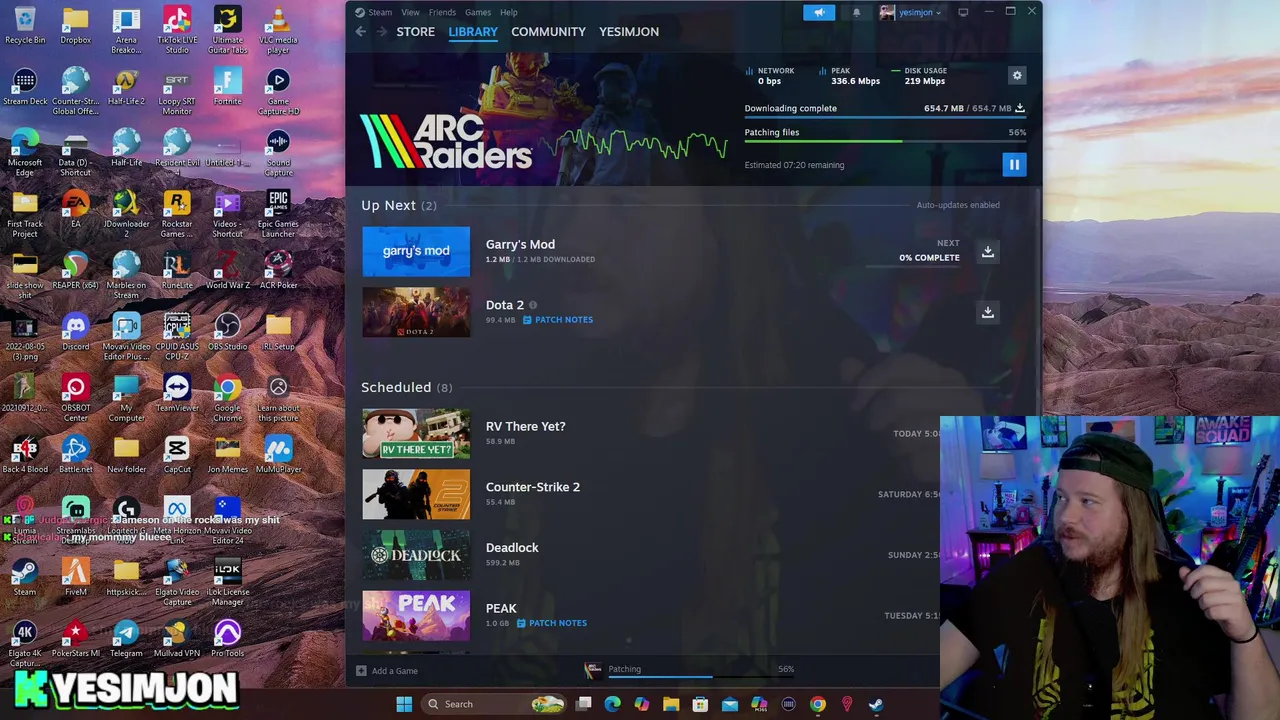The image size is (1280, 720).
Task: Open the View menu
Action: coord(410,12)
